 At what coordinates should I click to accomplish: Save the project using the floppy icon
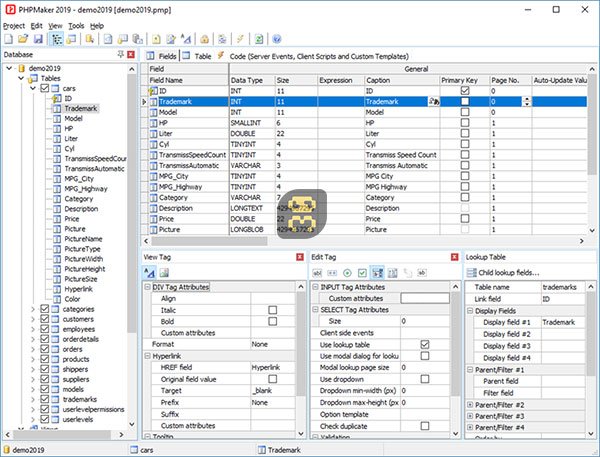[38, 39]
